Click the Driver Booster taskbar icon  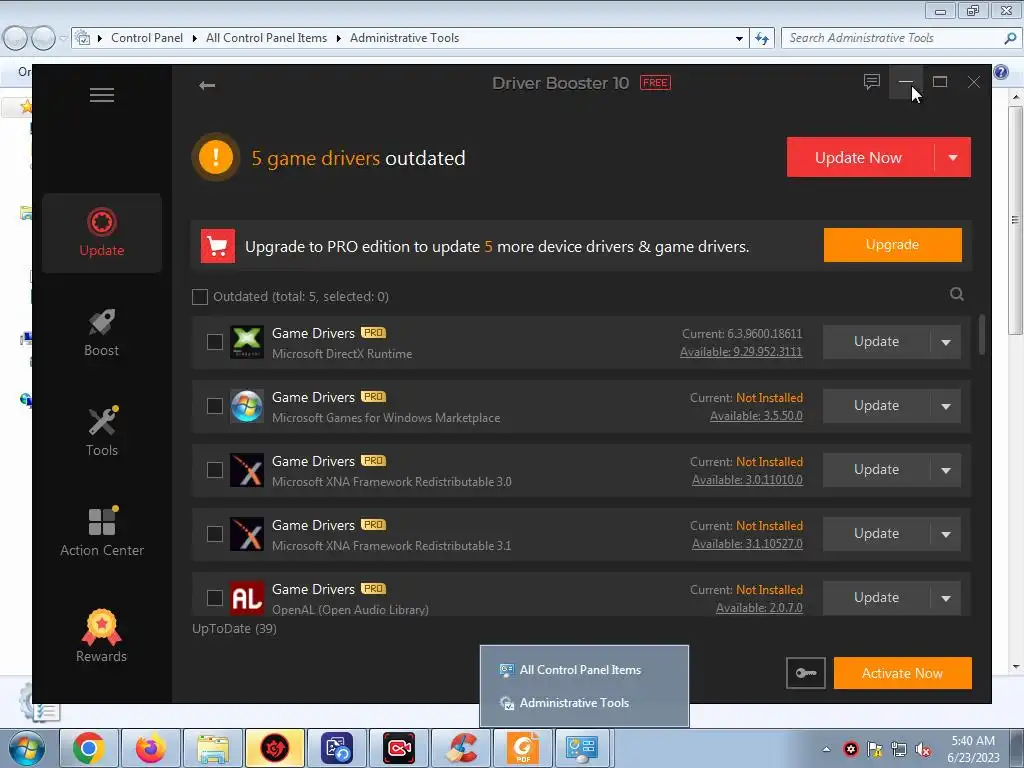[275, 748]
